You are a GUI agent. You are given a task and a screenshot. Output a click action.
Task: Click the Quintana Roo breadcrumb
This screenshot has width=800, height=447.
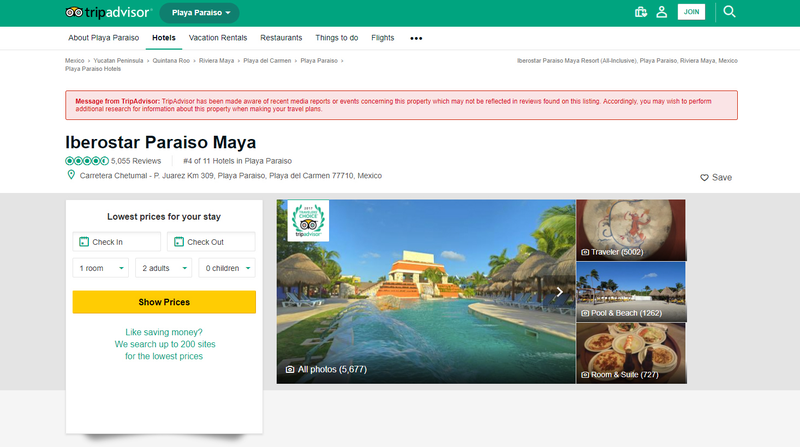click(x=171, y=61)
